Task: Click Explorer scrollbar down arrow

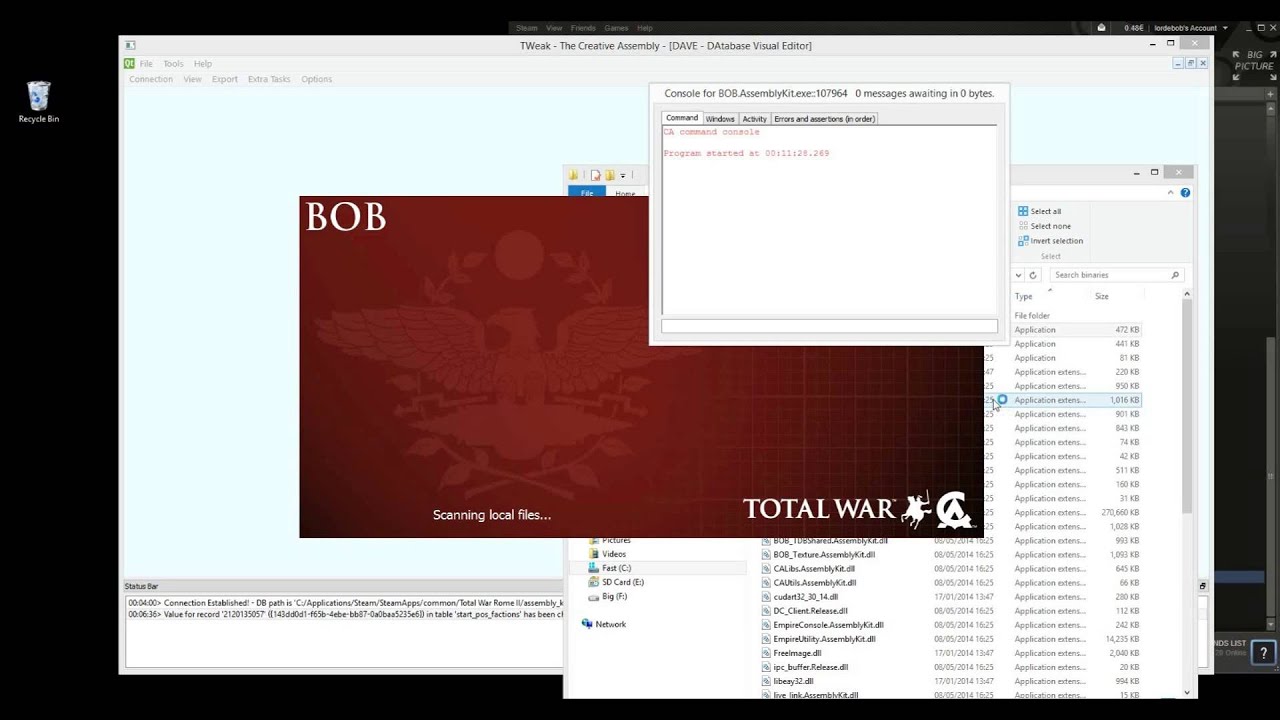Action: pyautogui.click(x=1187, y=692)
